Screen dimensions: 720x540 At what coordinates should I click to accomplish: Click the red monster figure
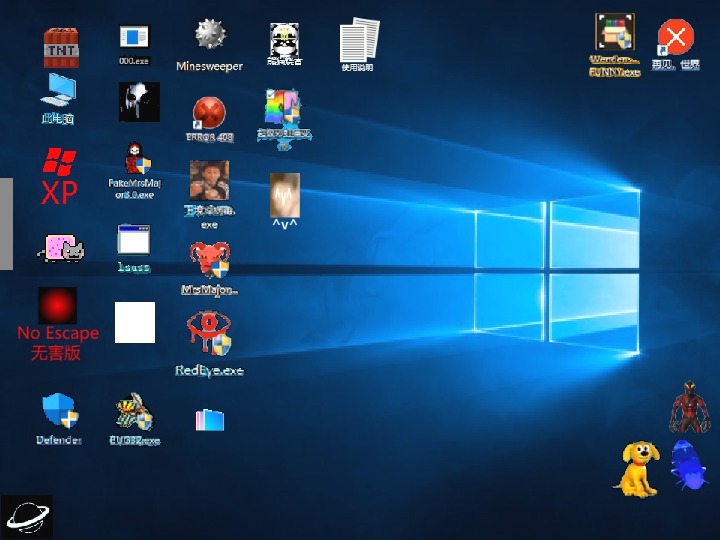click(x=690, y=407)
